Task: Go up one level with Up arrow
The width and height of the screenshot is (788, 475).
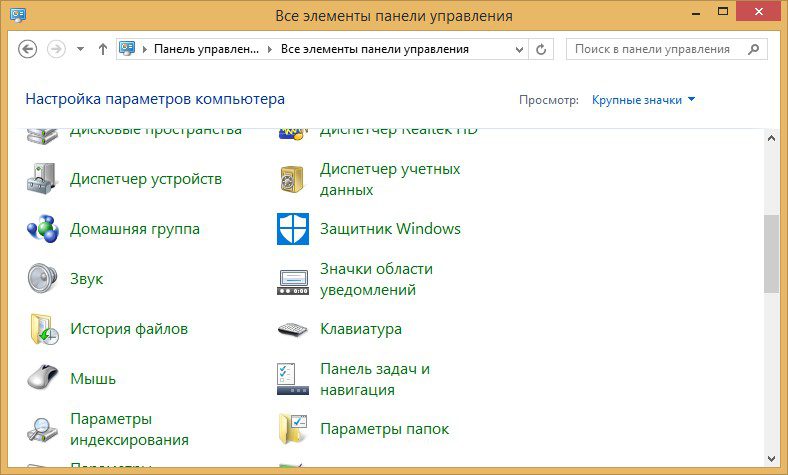Action: 103,49
